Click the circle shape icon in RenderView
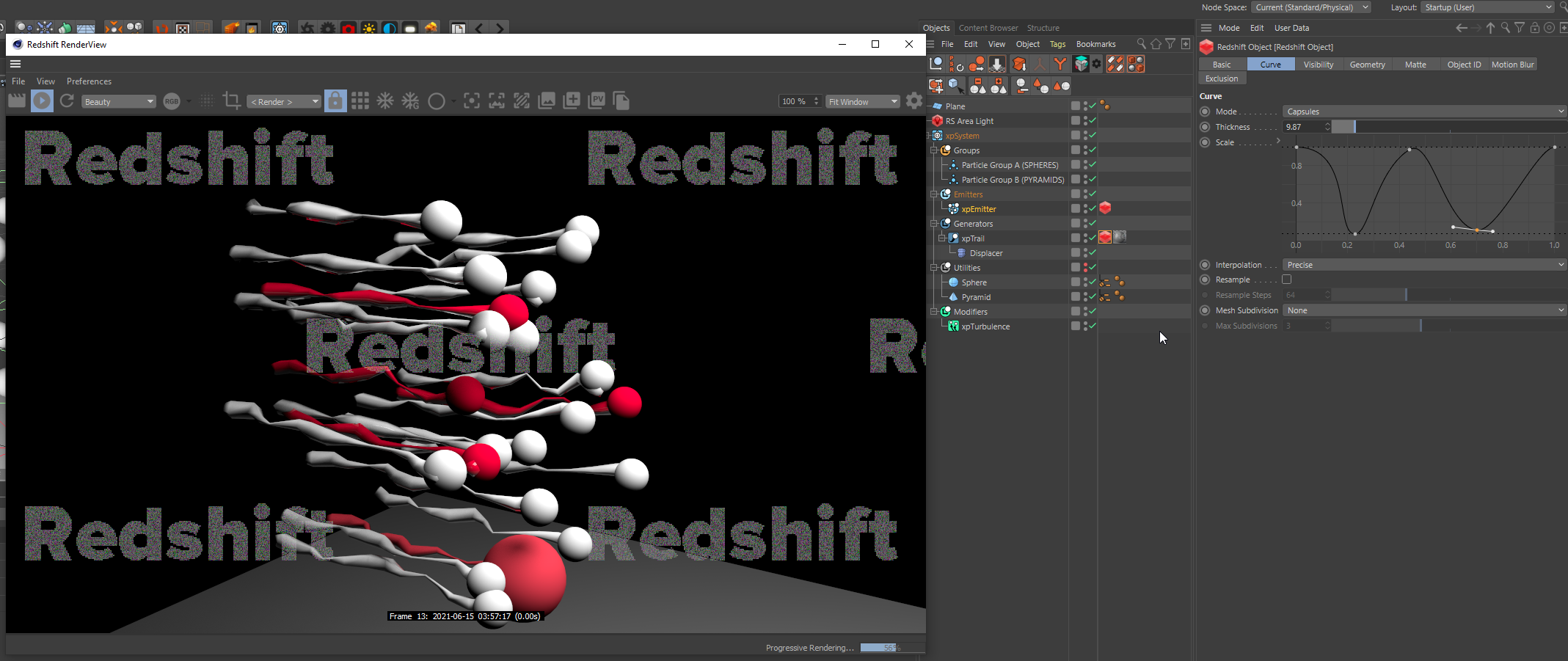The width and height of the screenshot is (1568, 661). [x=436, y=101]
